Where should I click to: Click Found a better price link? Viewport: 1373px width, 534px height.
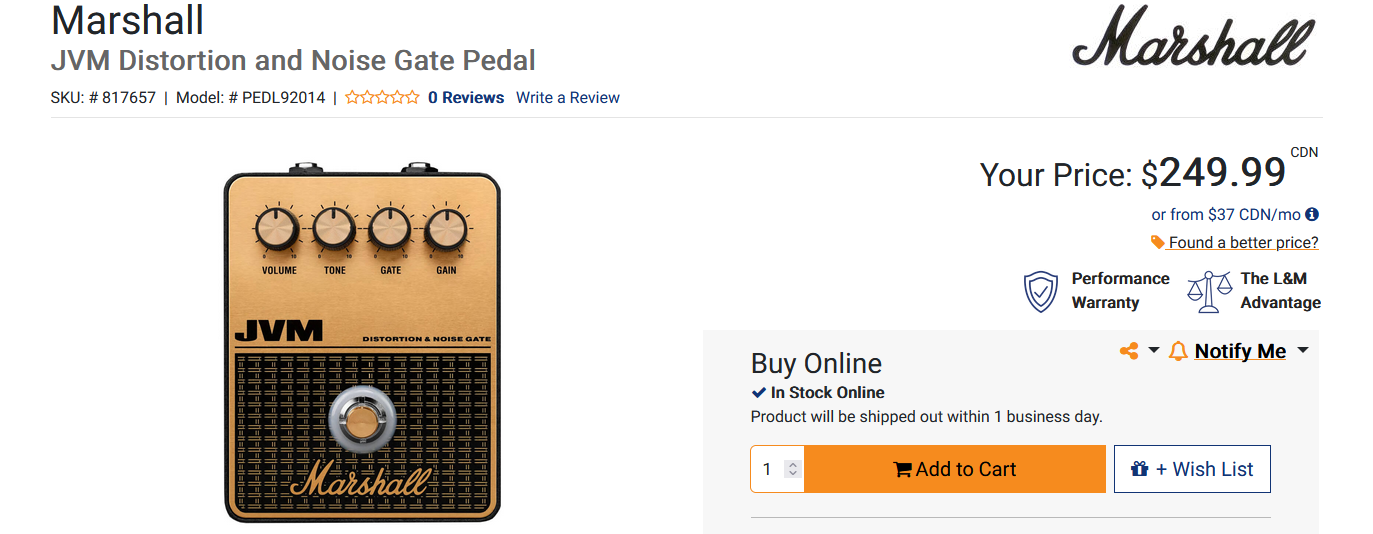click(x=1243, y=242)
